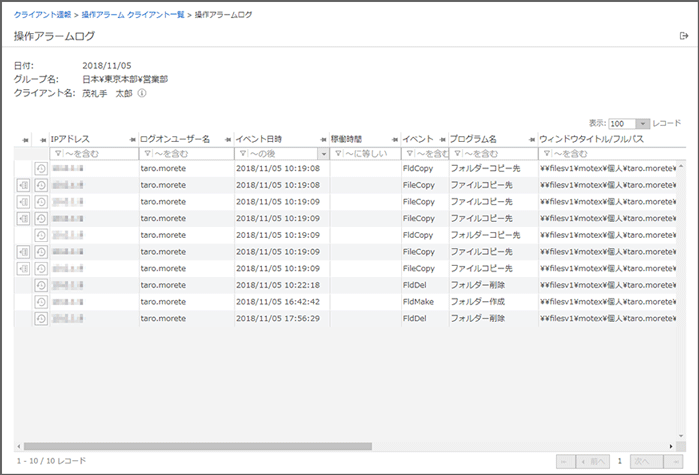Click the 前へ previous page button
The image size is (699, 475).
pos(594,460)
